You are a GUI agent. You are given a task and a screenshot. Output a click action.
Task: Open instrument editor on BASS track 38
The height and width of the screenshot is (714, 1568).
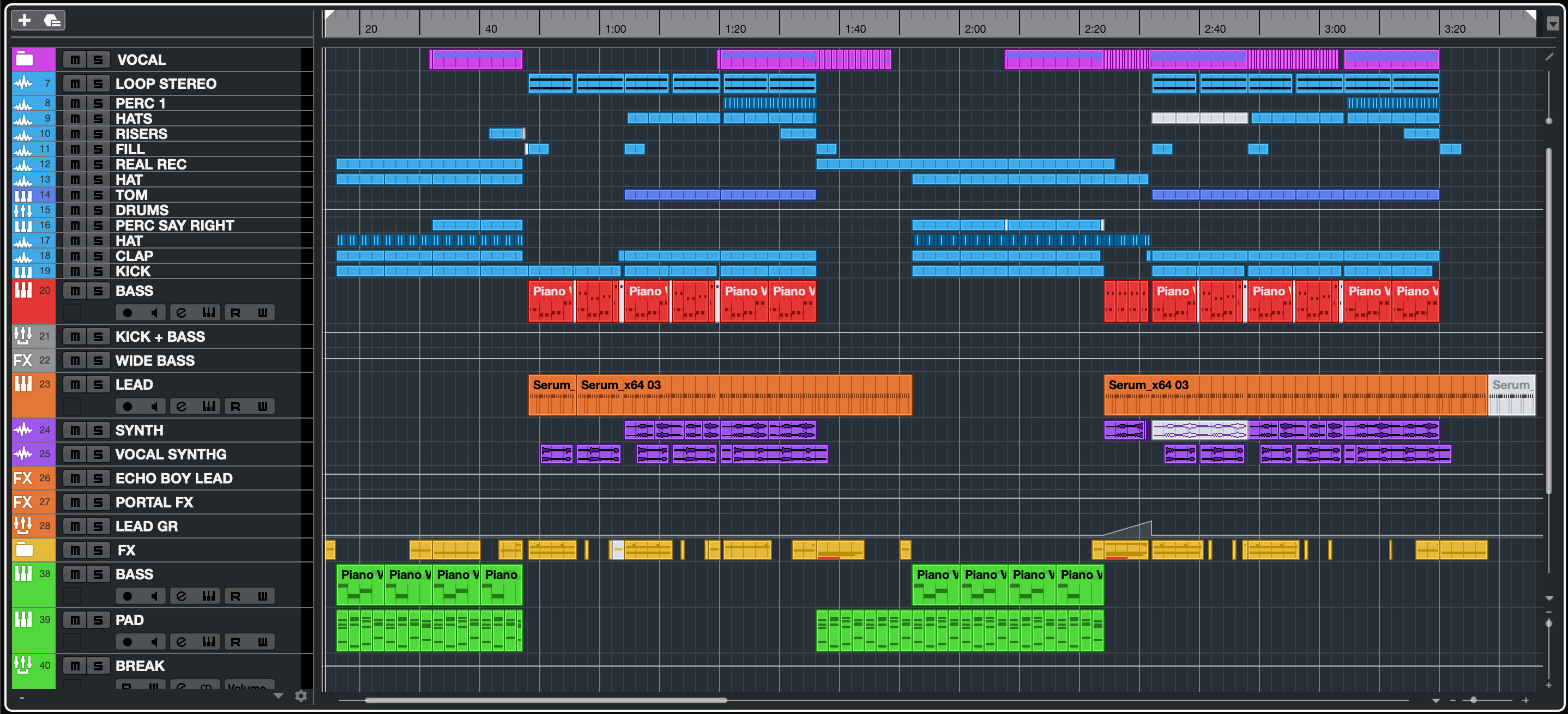(x=209, y=596)
